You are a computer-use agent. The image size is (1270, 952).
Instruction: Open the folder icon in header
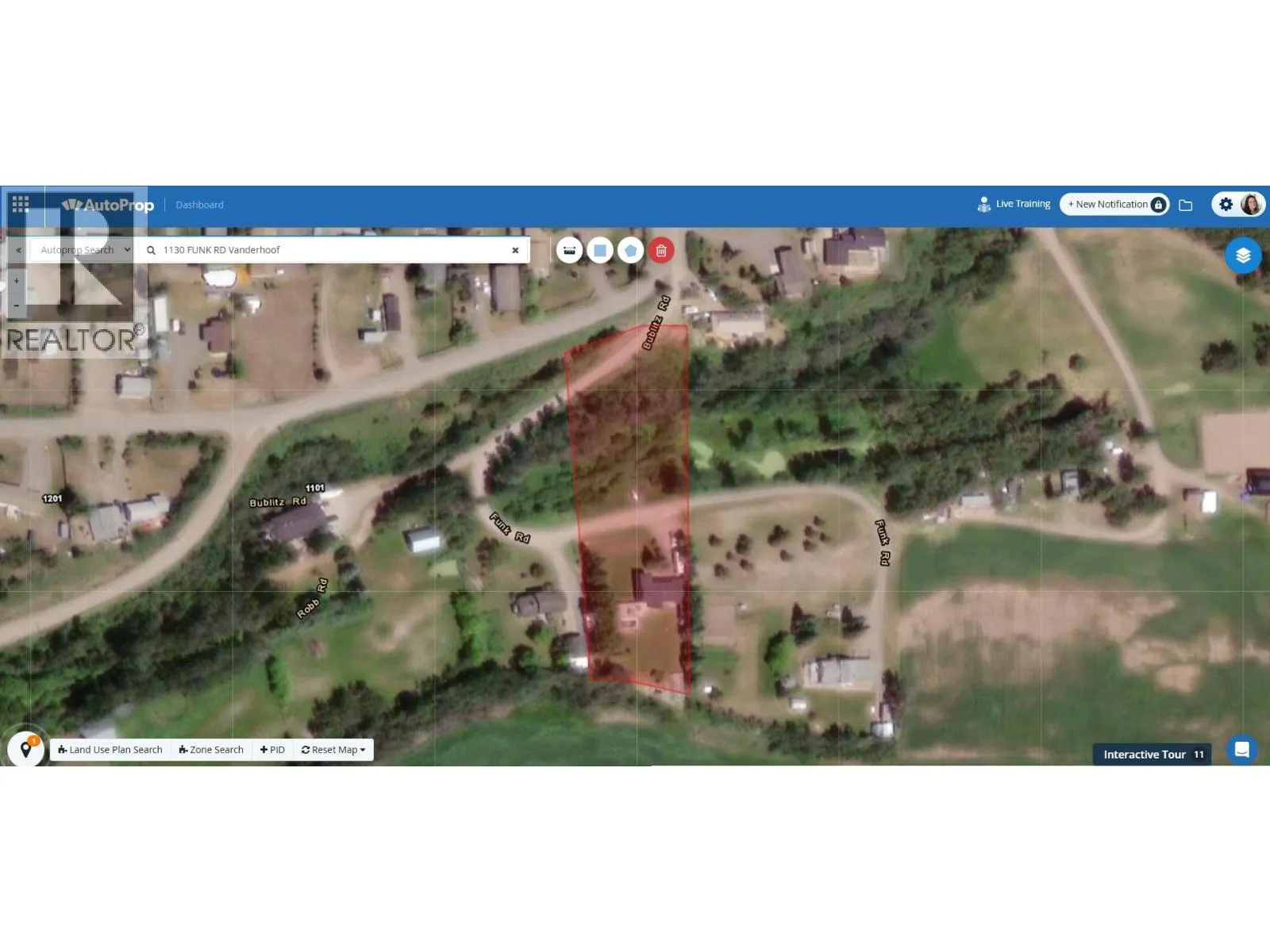coord(1186,205)
